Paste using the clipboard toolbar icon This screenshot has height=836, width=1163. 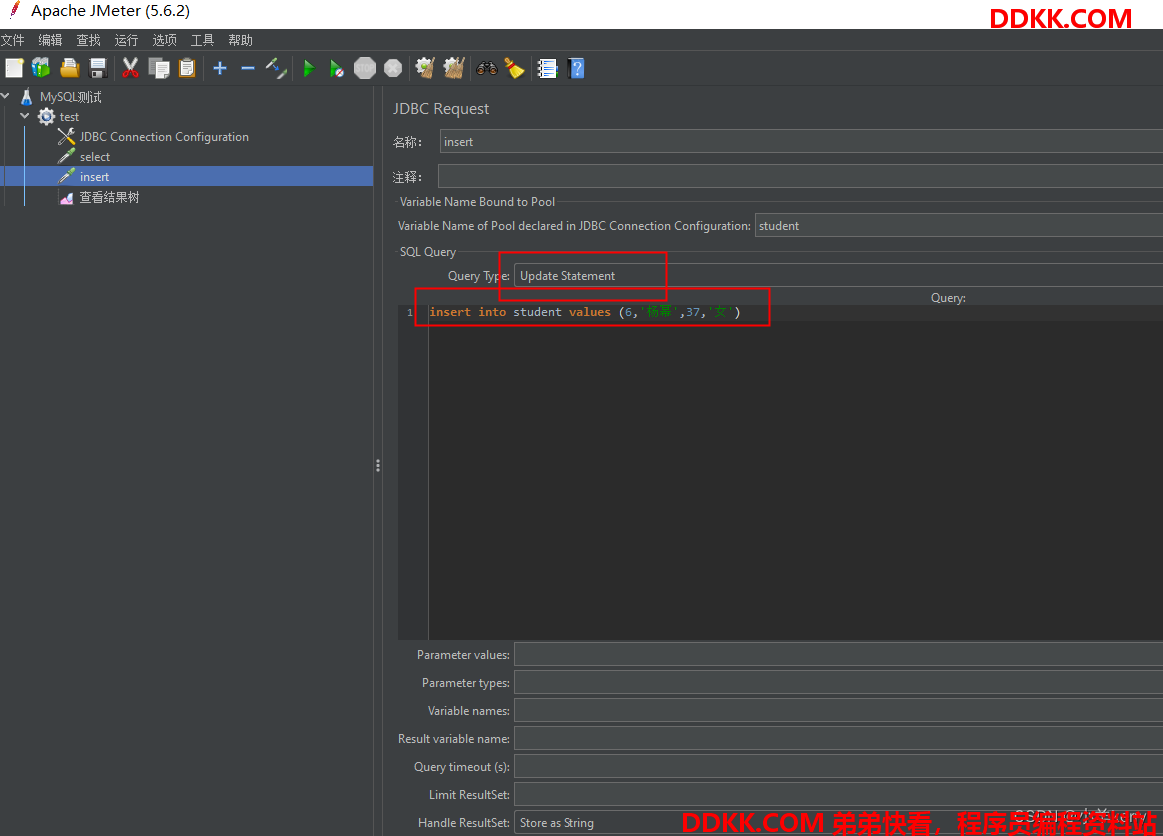[187, 68]
